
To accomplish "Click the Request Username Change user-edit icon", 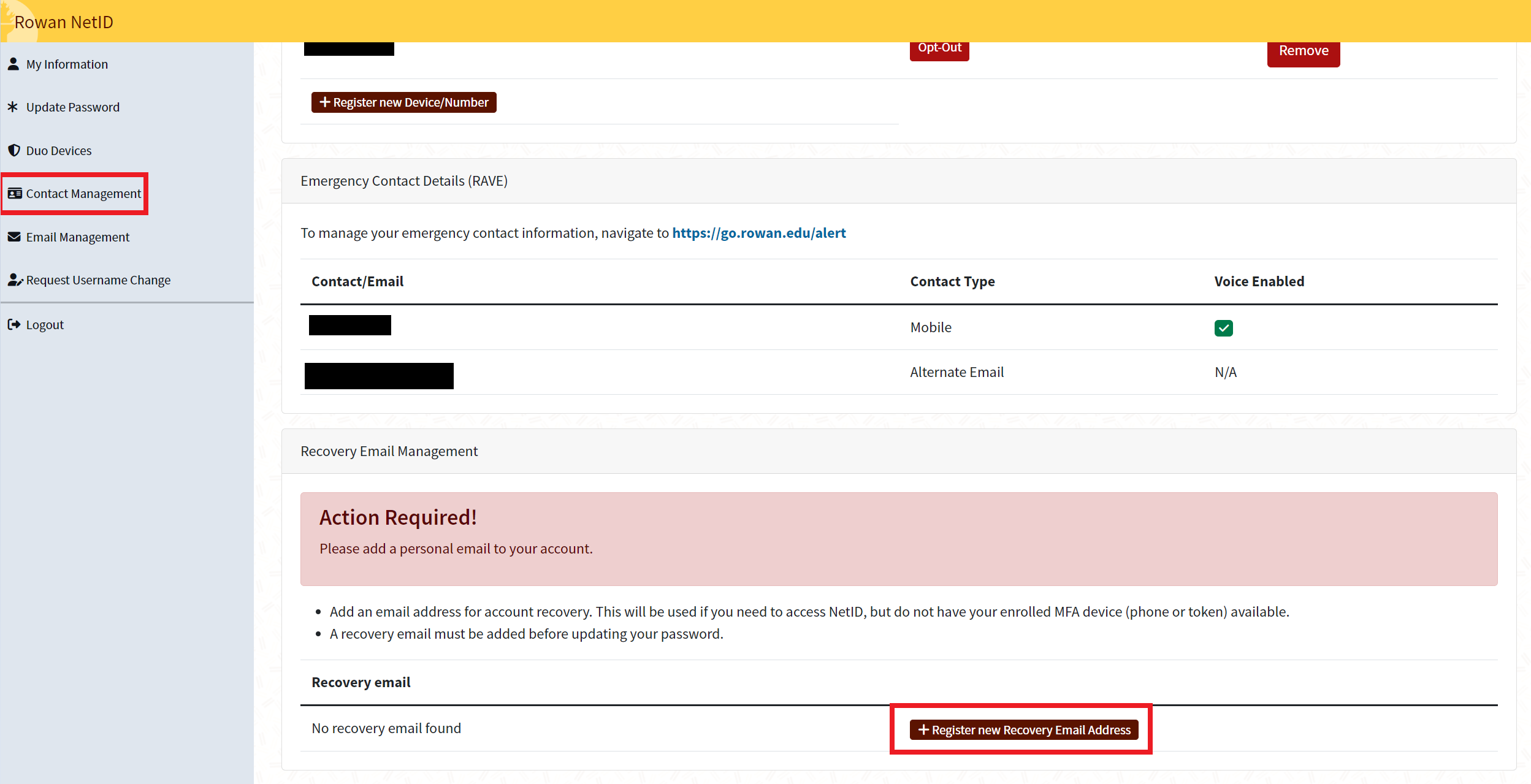I will point(15,280).
